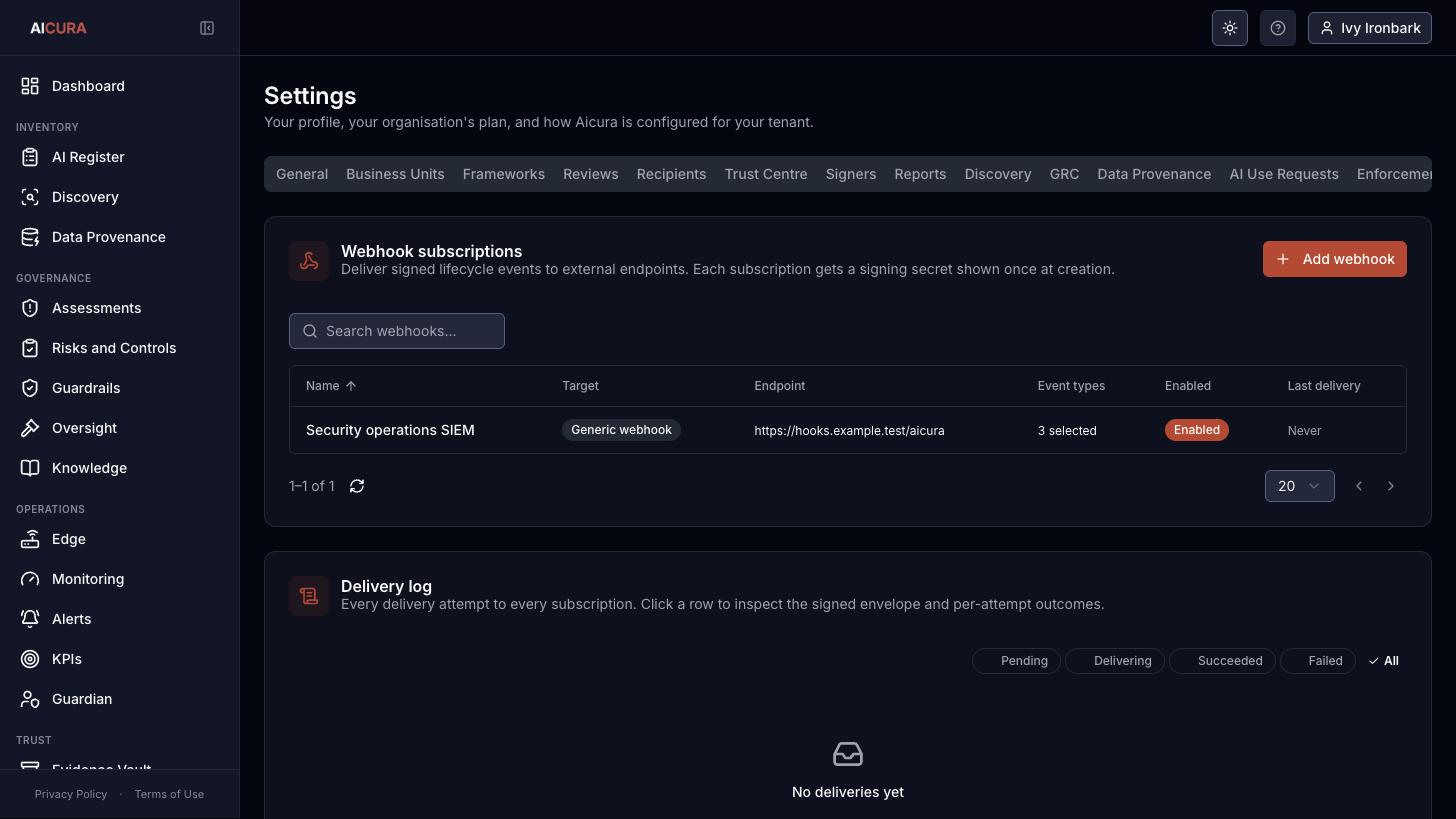The height and width of the screenshot is (819, 1456).
Task: Click the 3 selected event types cell
Action: click(x=1067, y=431)
